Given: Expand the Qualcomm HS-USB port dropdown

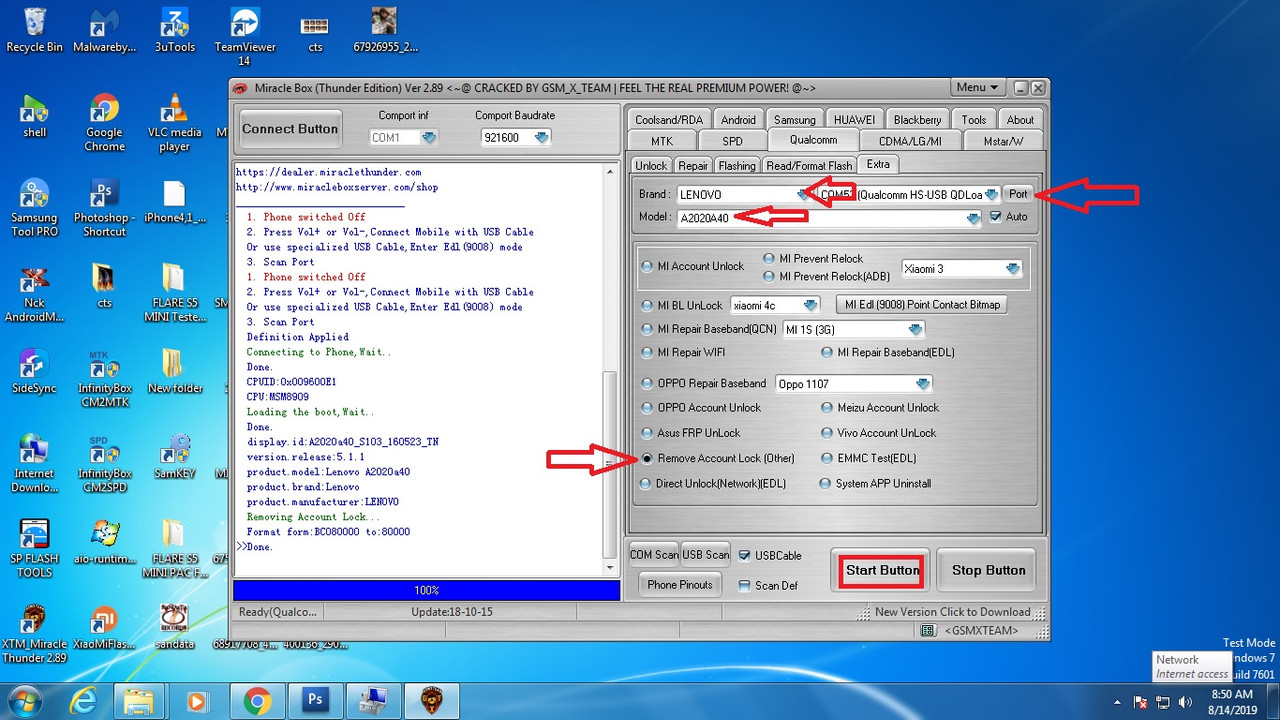Looking at the screenshot, I should [x=991, y=194].
